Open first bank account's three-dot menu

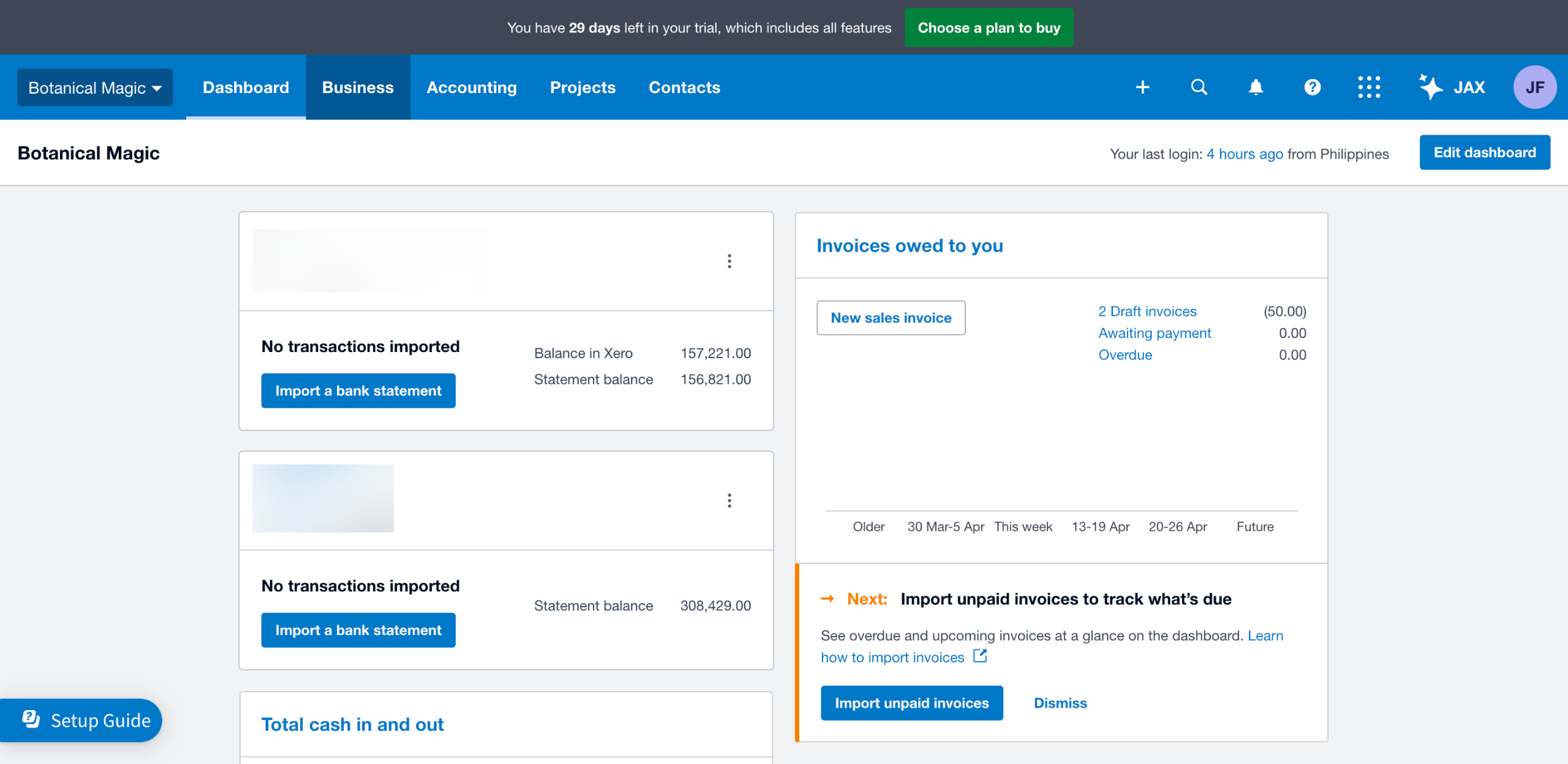click(x=729, y=261)
